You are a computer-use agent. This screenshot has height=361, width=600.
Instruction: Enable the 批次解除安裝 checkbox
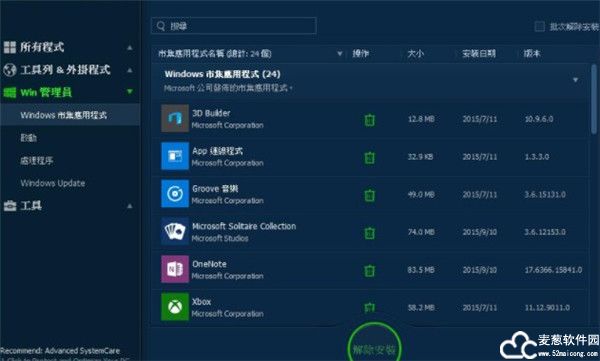540,26
